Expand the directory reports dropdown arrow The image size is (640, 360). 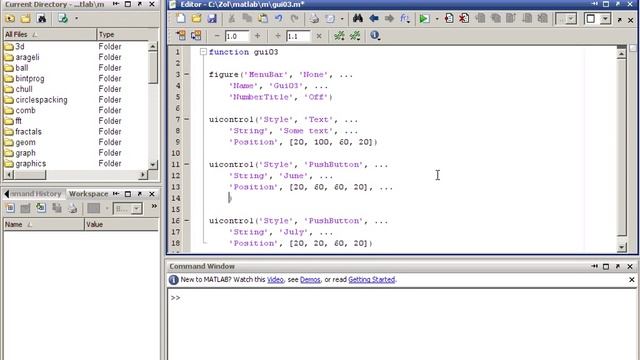pyautogui.click(x=76, y=18)
